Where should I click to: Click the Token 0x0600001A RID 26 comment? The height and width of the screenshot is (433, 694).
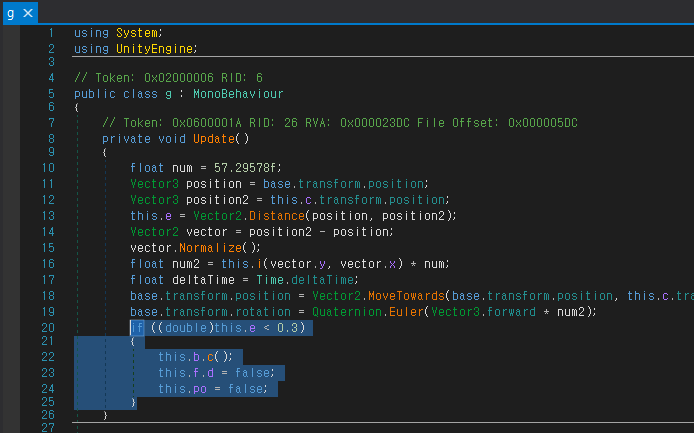pyautogui.click(x=339, y=123)
